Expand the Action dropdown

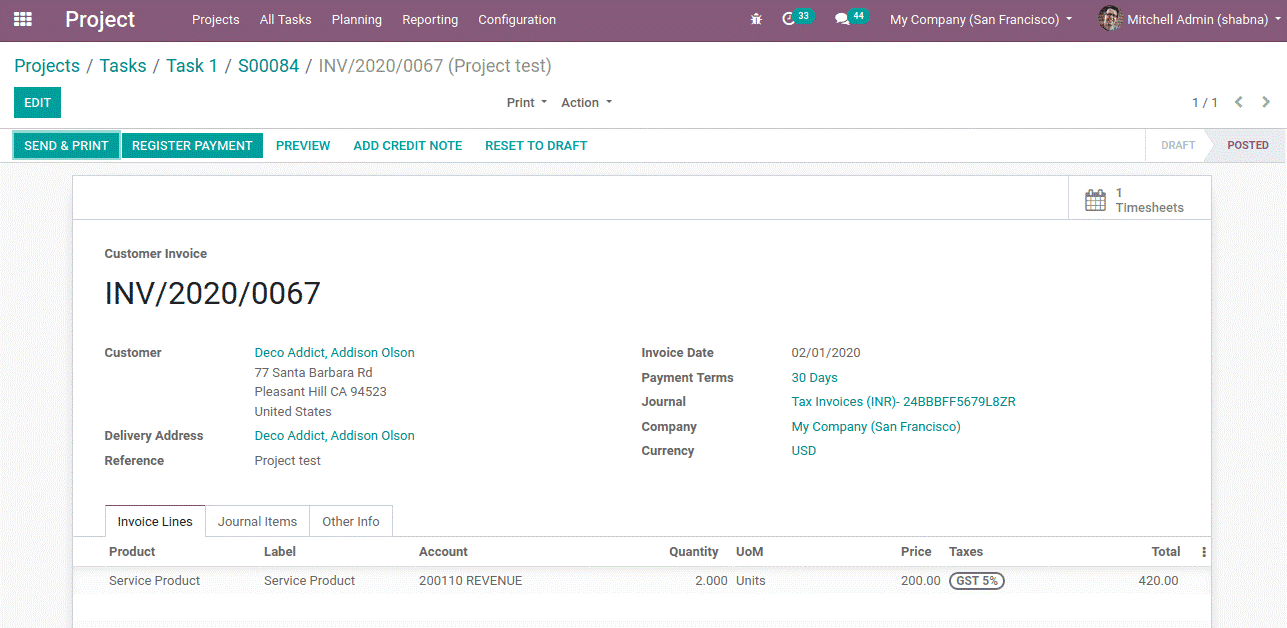[x=586, y=102]
